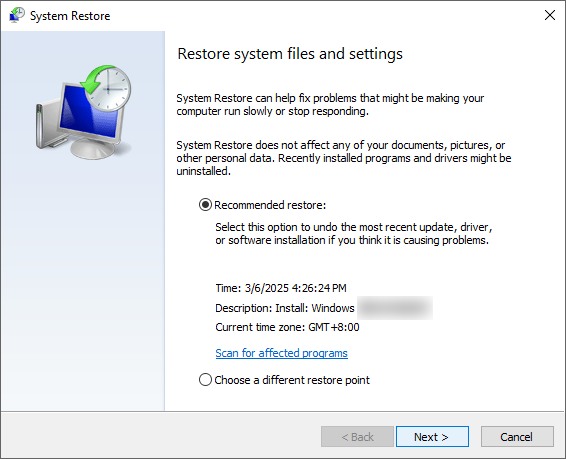The image size is (566, 459).
Task: Cancel the System Restore wizard
Action: point(517,437)
